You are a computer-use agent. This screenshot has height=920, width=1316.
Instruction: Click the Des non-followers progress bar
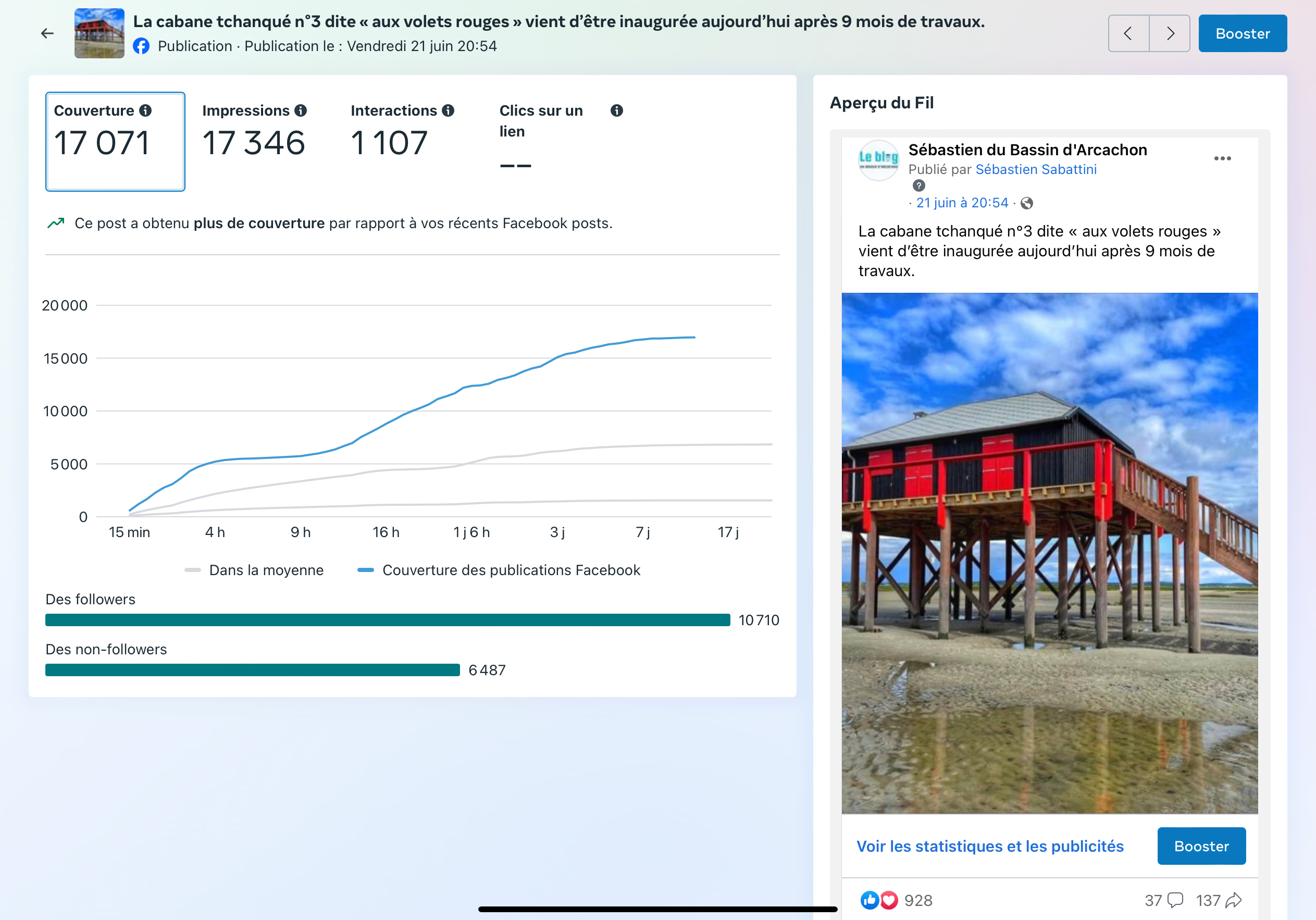point(253,669)
